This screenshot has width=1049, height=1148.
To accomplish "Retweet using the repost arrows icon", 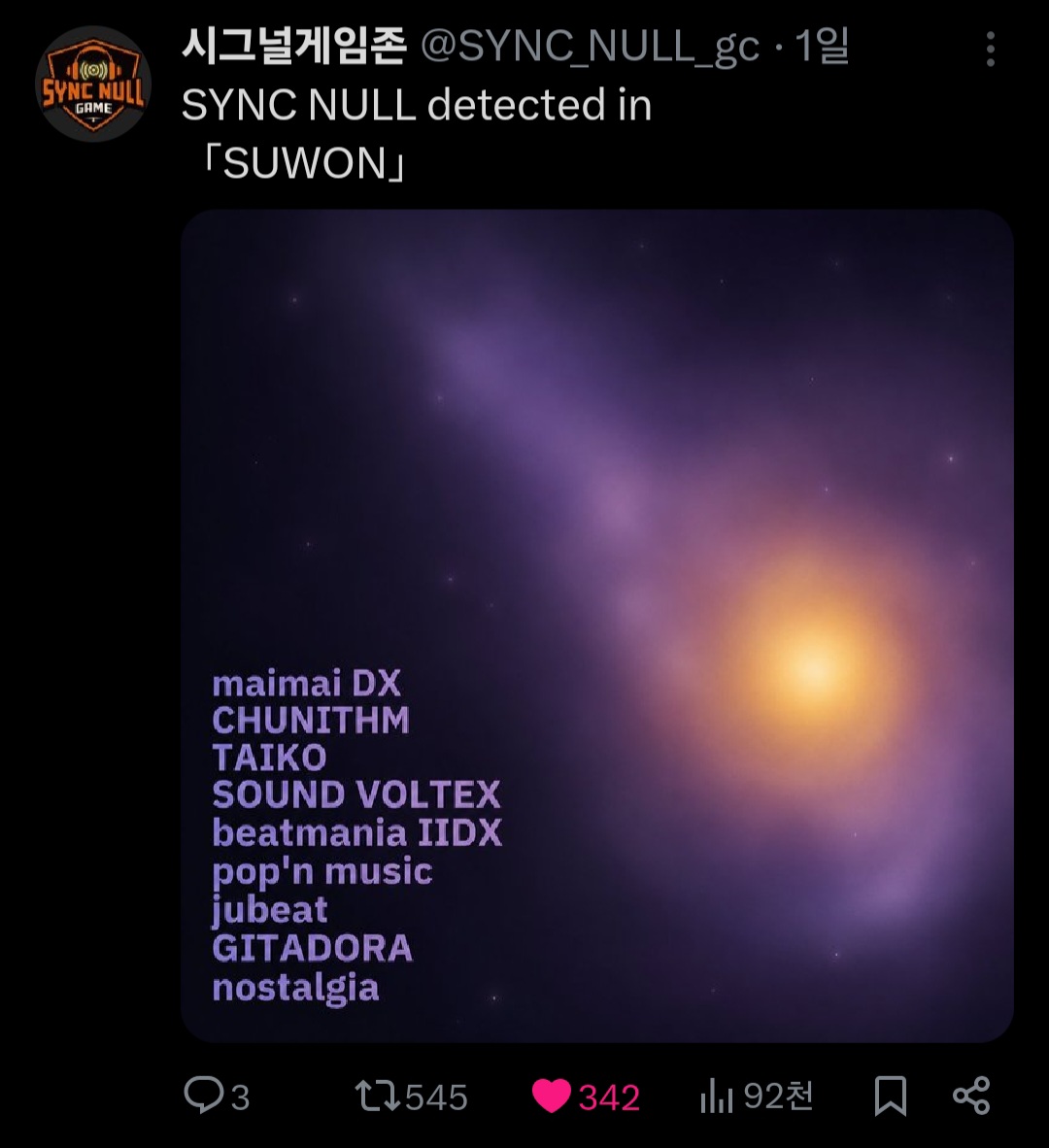I will tap(377, 1096).
